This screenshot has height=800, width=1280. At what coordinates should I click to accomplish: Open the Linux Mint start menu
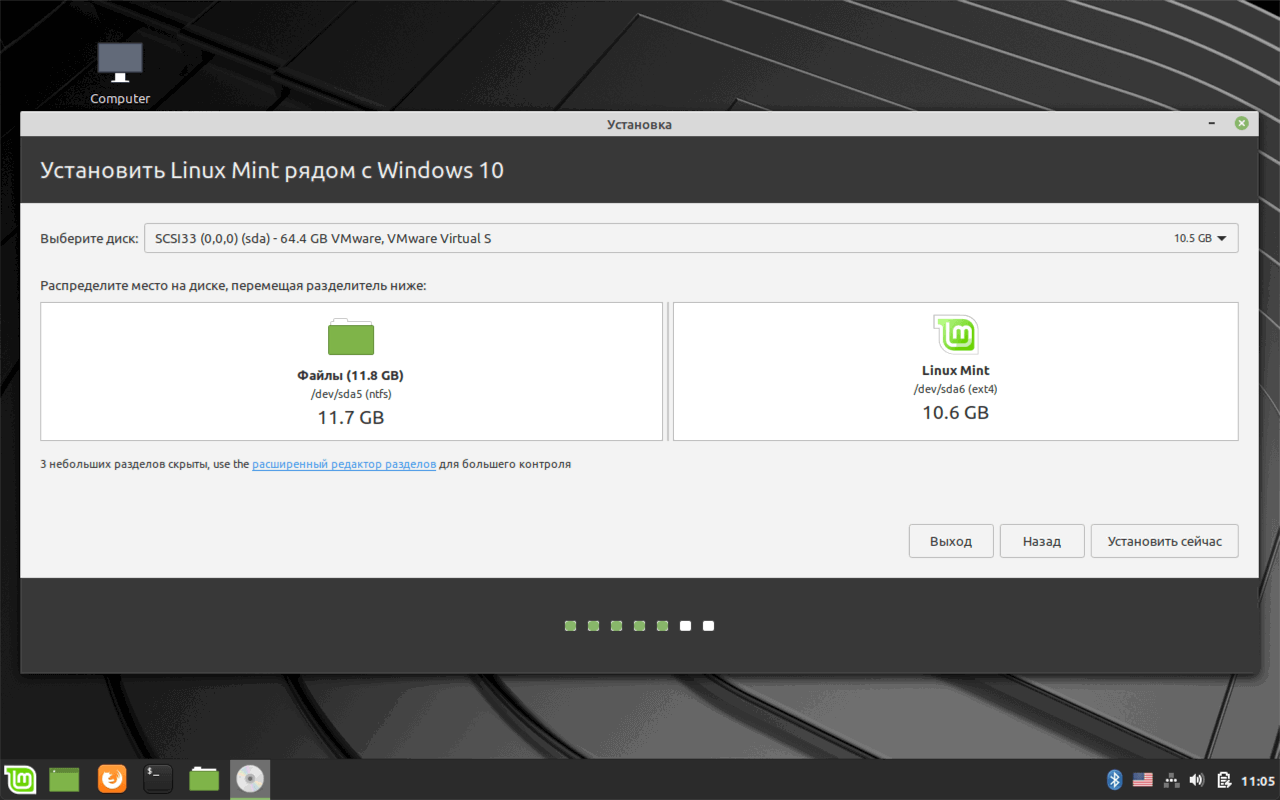20,779
